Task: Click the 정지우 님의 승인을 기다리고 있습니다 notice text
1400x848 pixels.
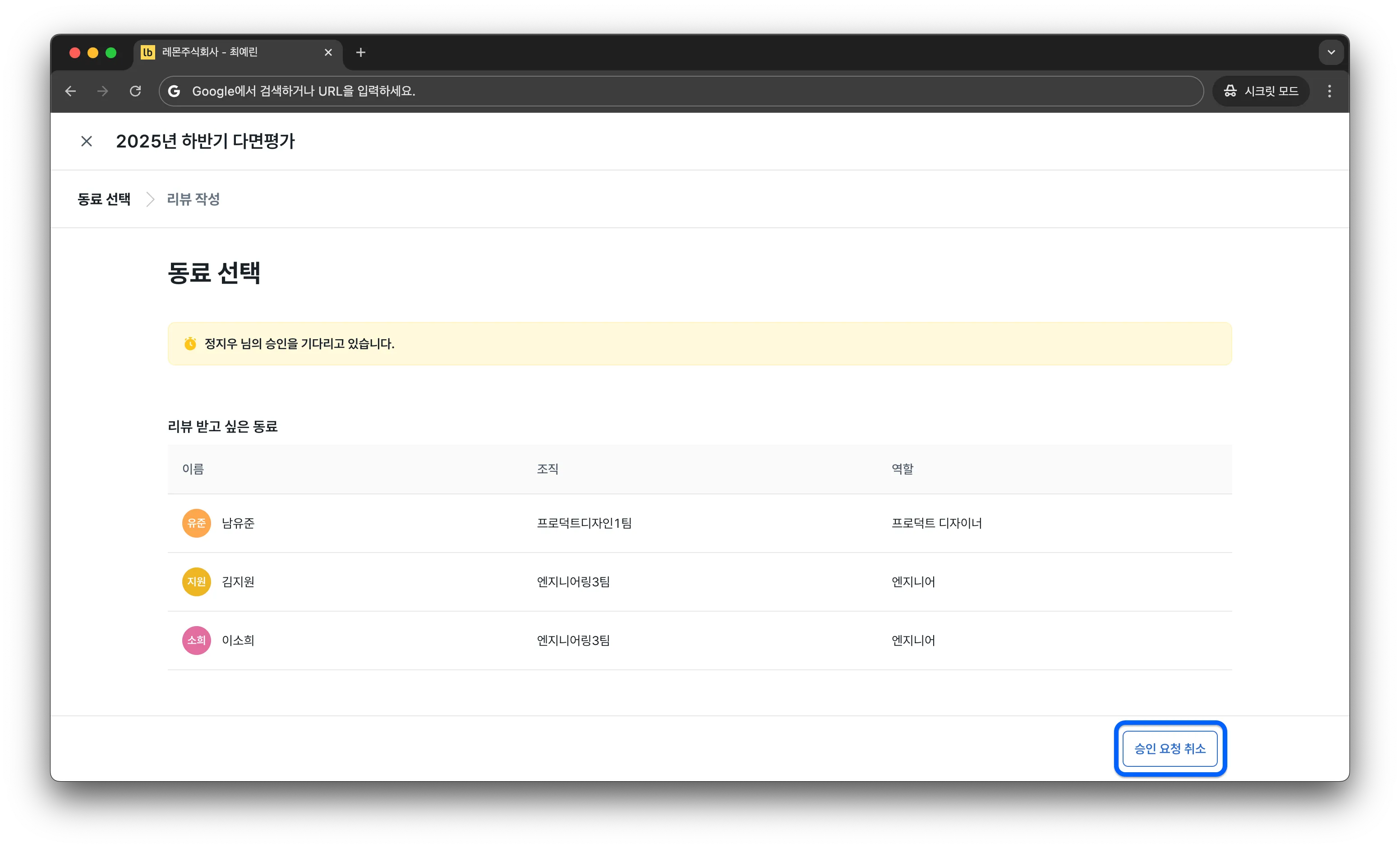Action: tap(299, 343)
